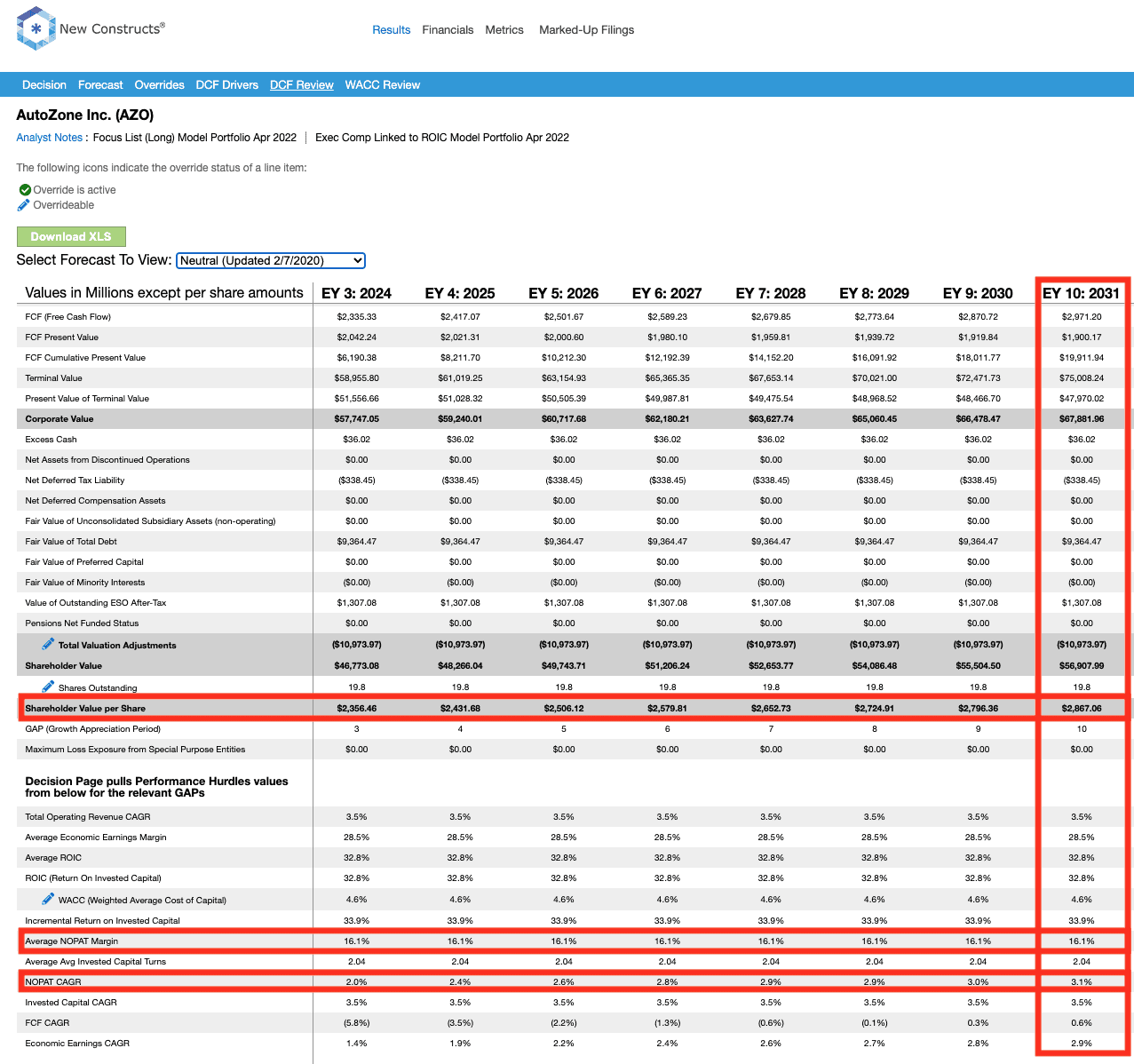
Task: Click the pencil icon beside WACC row
Action: tap(48, 899)
